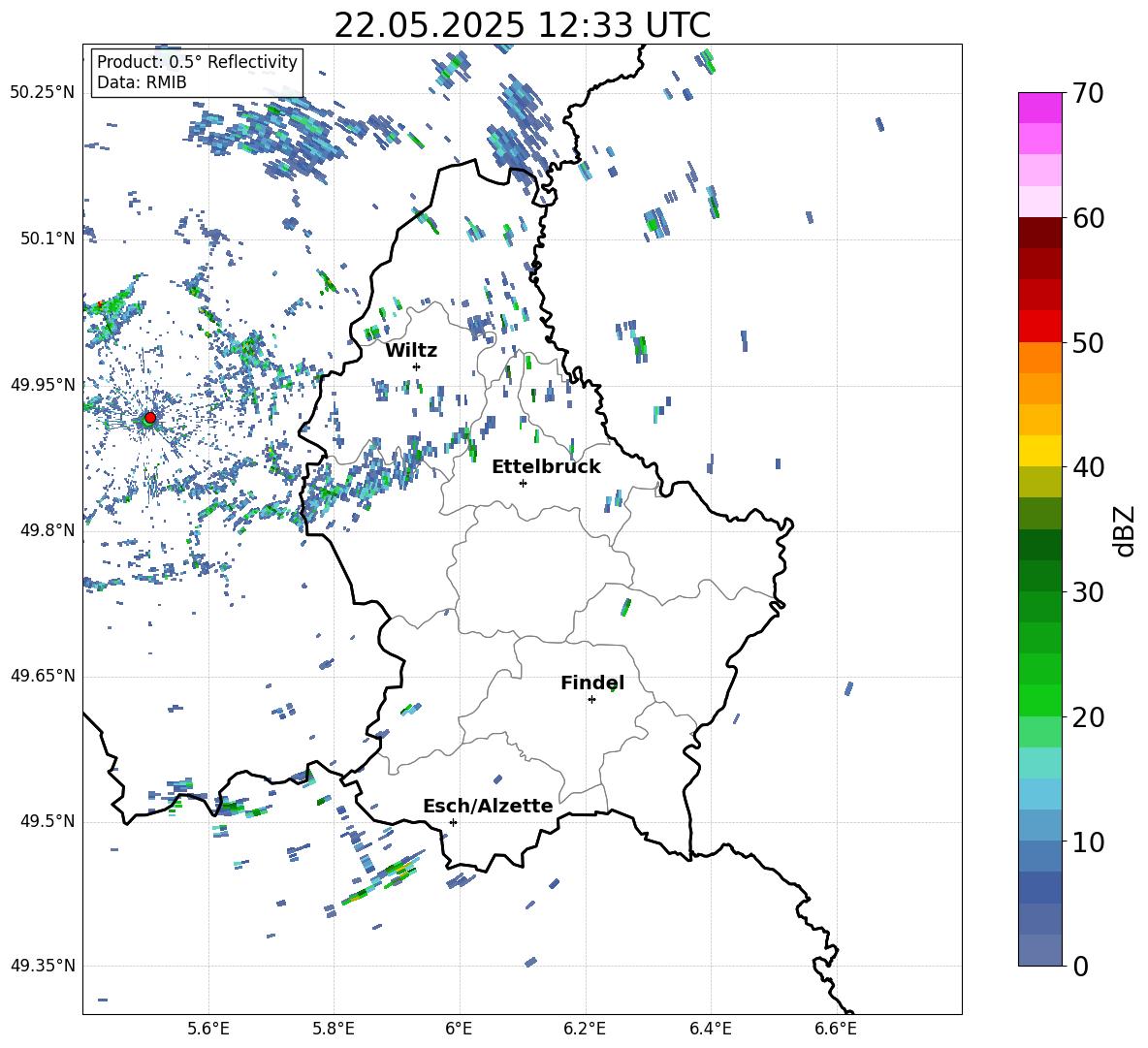The height and width of the screenshot is (1048, 1148).
Task: Click the 6.6°E longitude label
Action: point(836,1029)
